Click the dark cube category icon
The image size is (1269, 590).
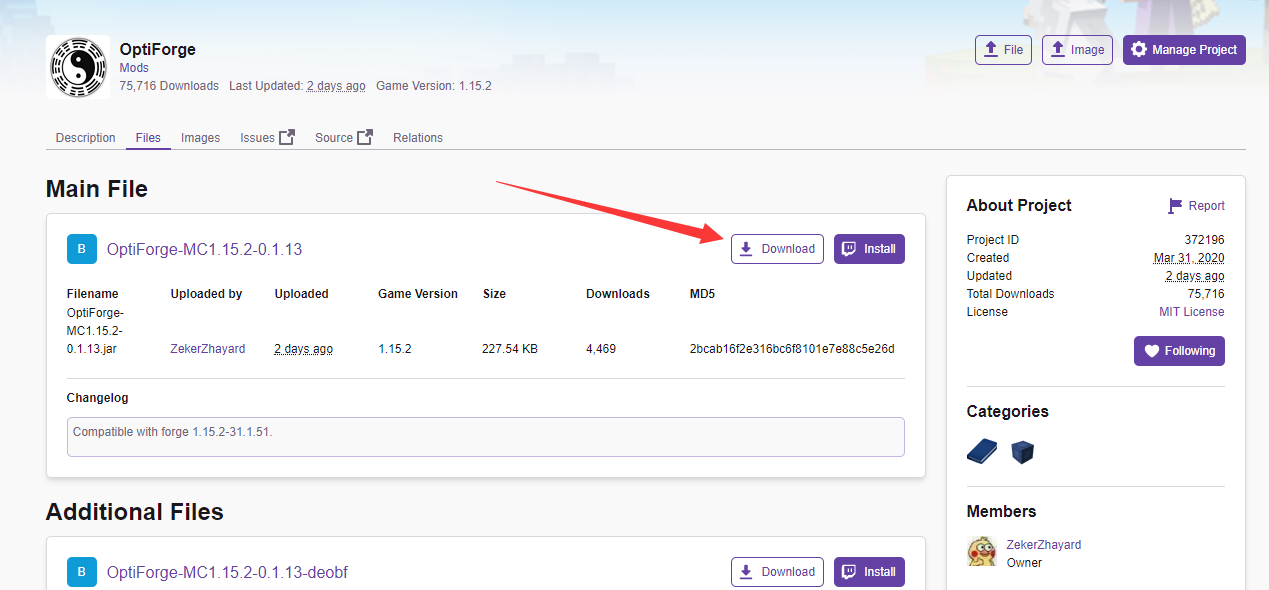tap(1022, 452)
